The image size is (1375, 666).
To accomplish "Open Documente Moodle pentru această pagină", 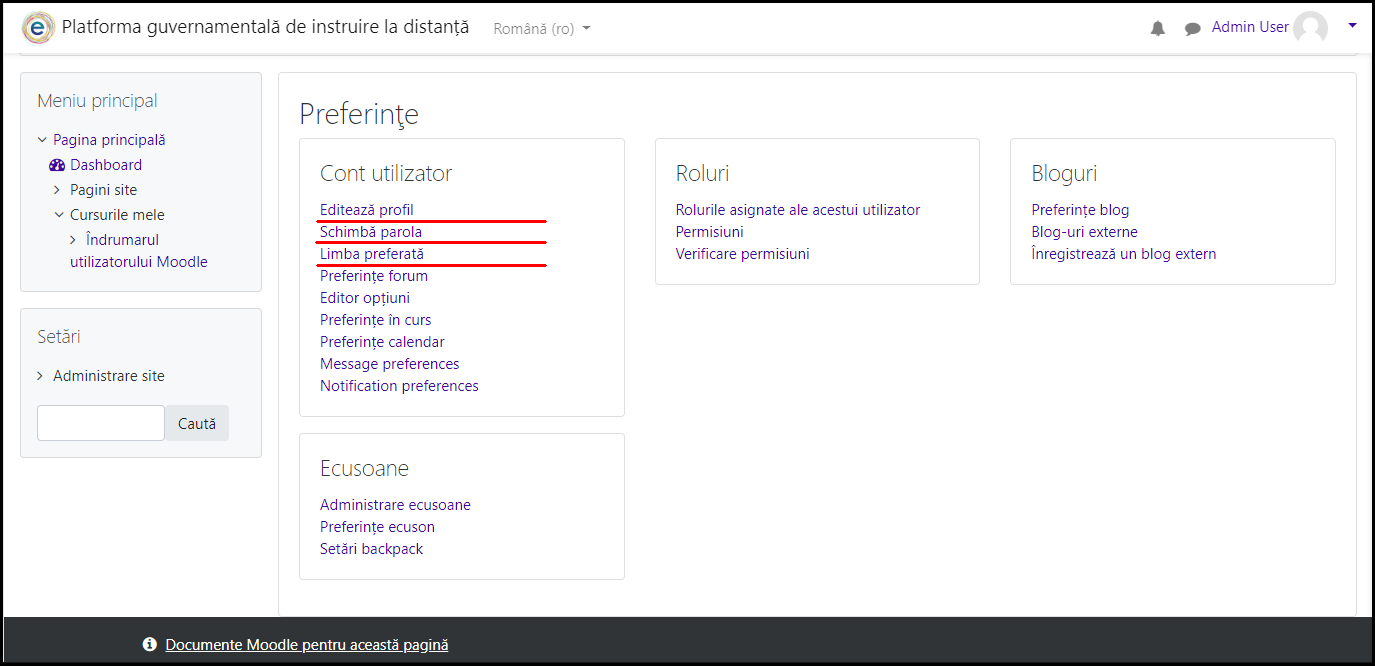I will pos(307,645).
